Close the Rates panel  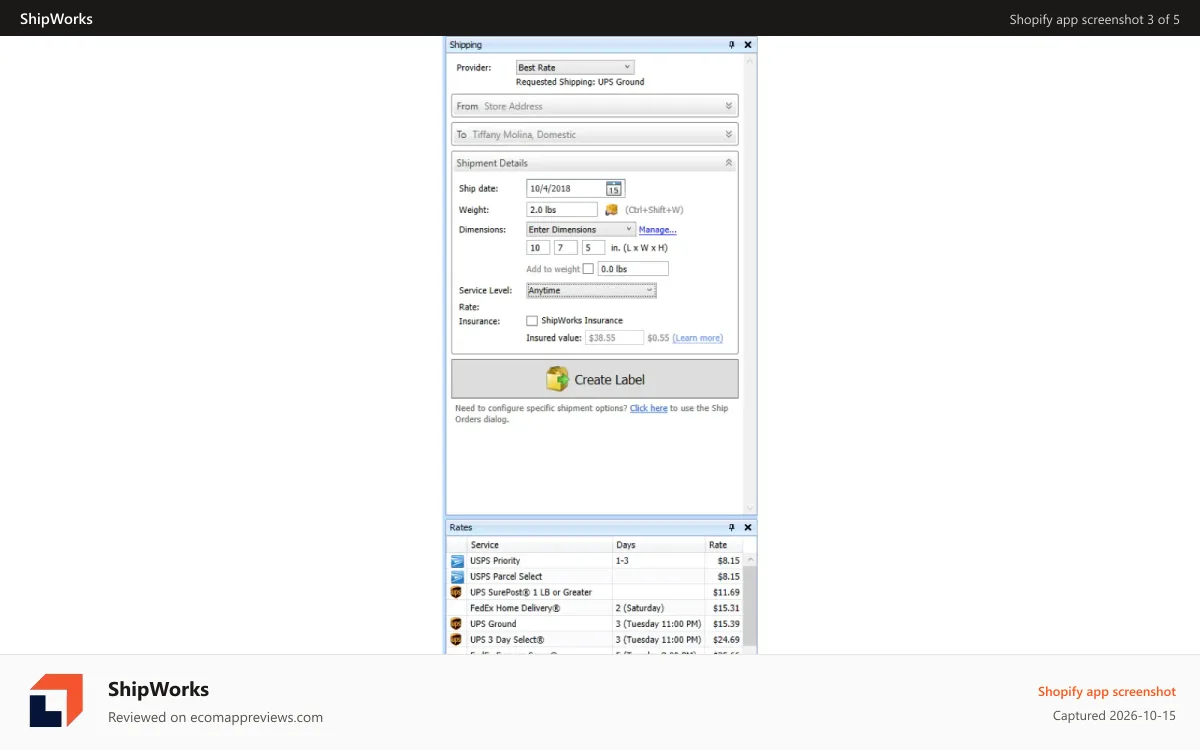748,527
